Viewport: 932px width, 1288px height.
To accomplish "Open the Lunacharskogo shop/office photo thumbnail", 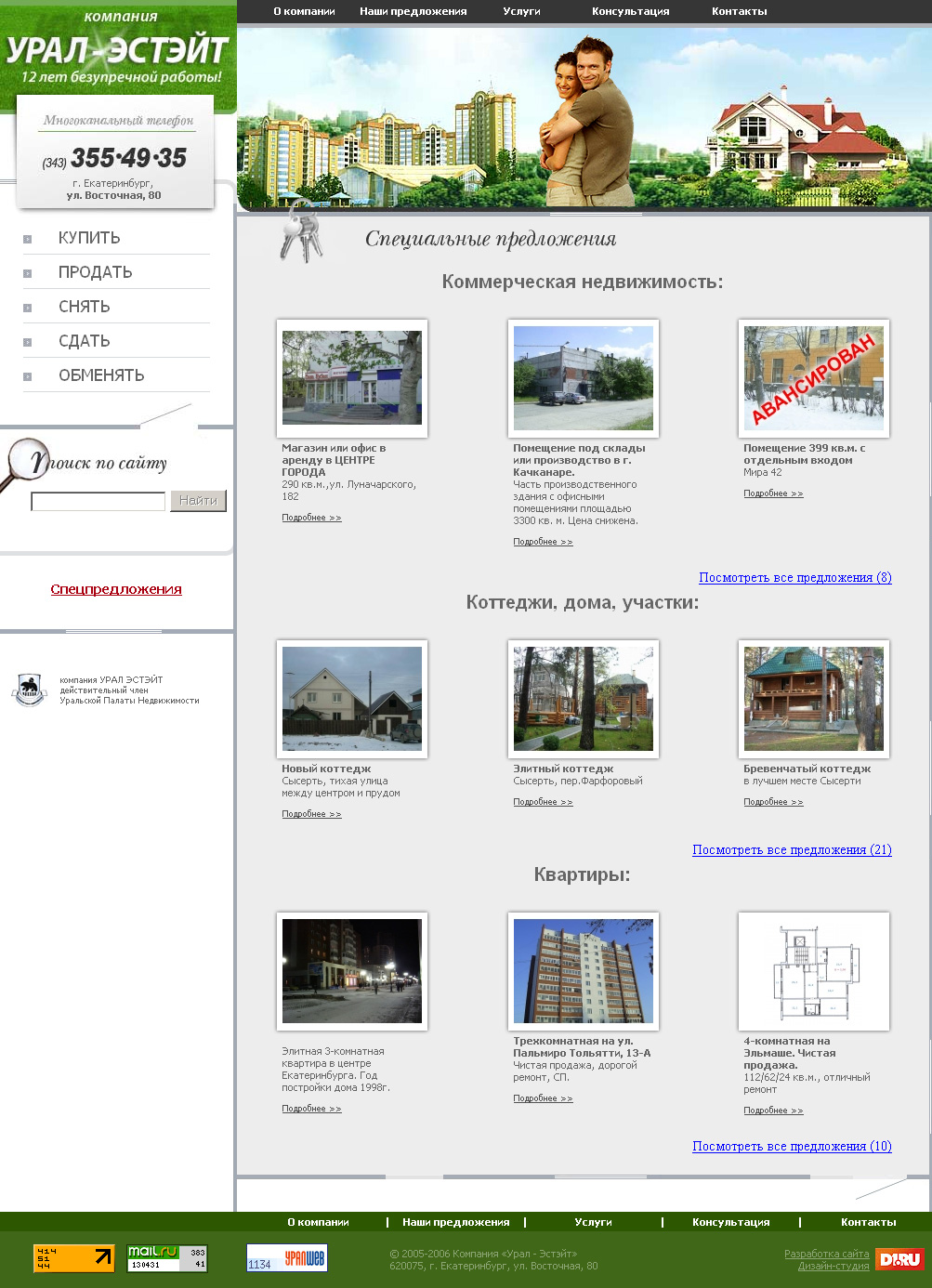I will click(352, 378).
